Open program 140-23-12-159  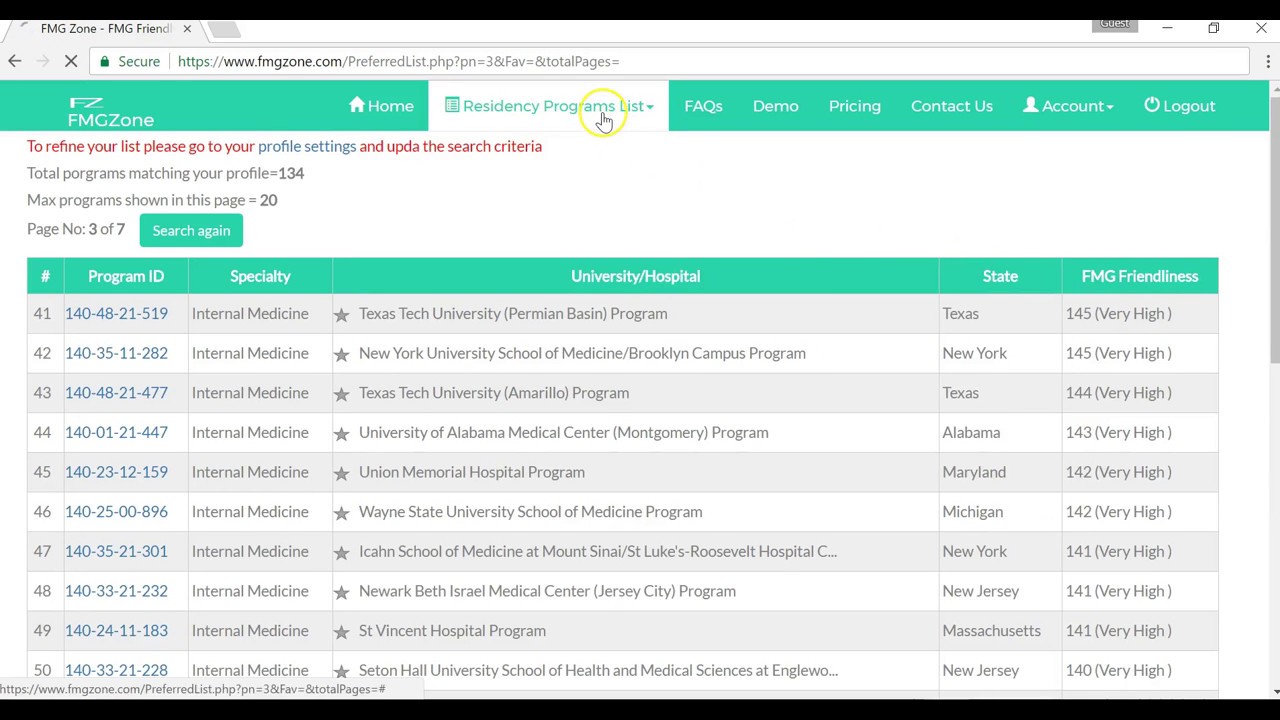click(x=116, y=472)
